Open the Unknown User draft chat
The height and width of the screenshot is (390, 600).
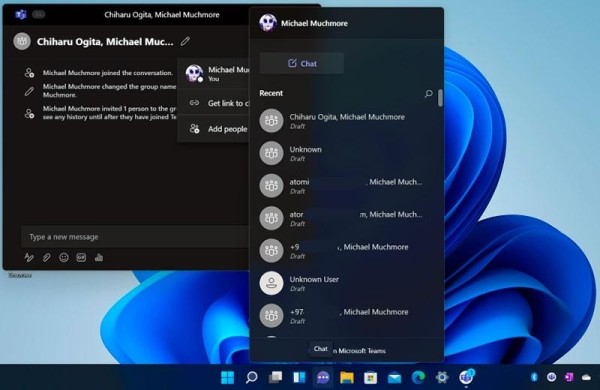(x=346, y=283)
